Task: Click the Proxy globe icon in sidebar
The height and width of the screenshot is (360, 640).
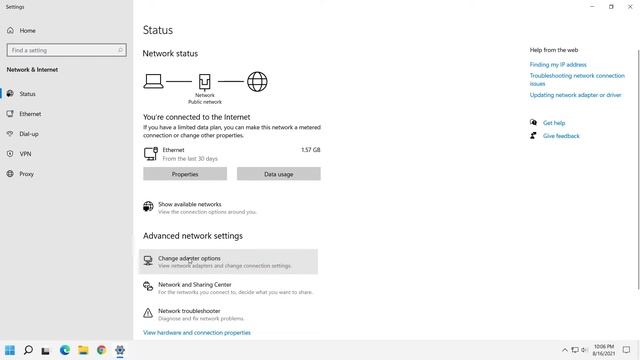Action: pos(10,173)
